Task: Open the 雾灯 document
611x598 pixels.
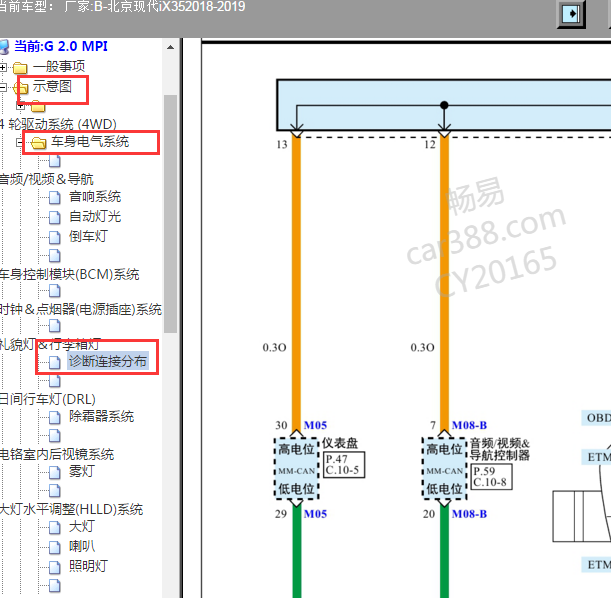Action: point(81,471)
